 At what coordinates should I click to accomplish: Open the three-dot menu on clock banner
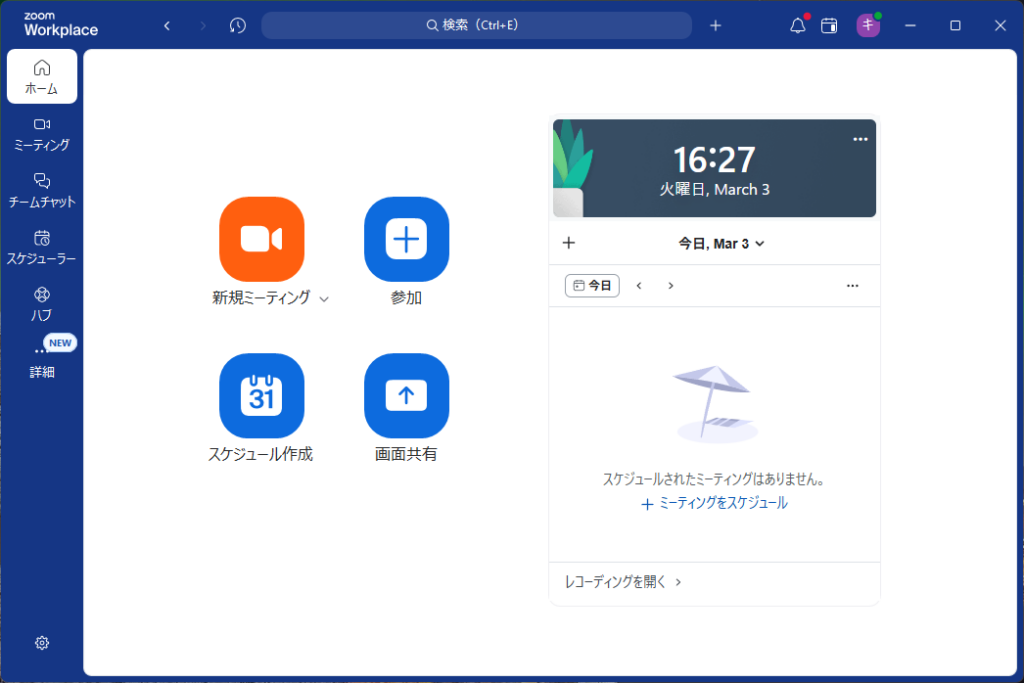pos(860,139)
